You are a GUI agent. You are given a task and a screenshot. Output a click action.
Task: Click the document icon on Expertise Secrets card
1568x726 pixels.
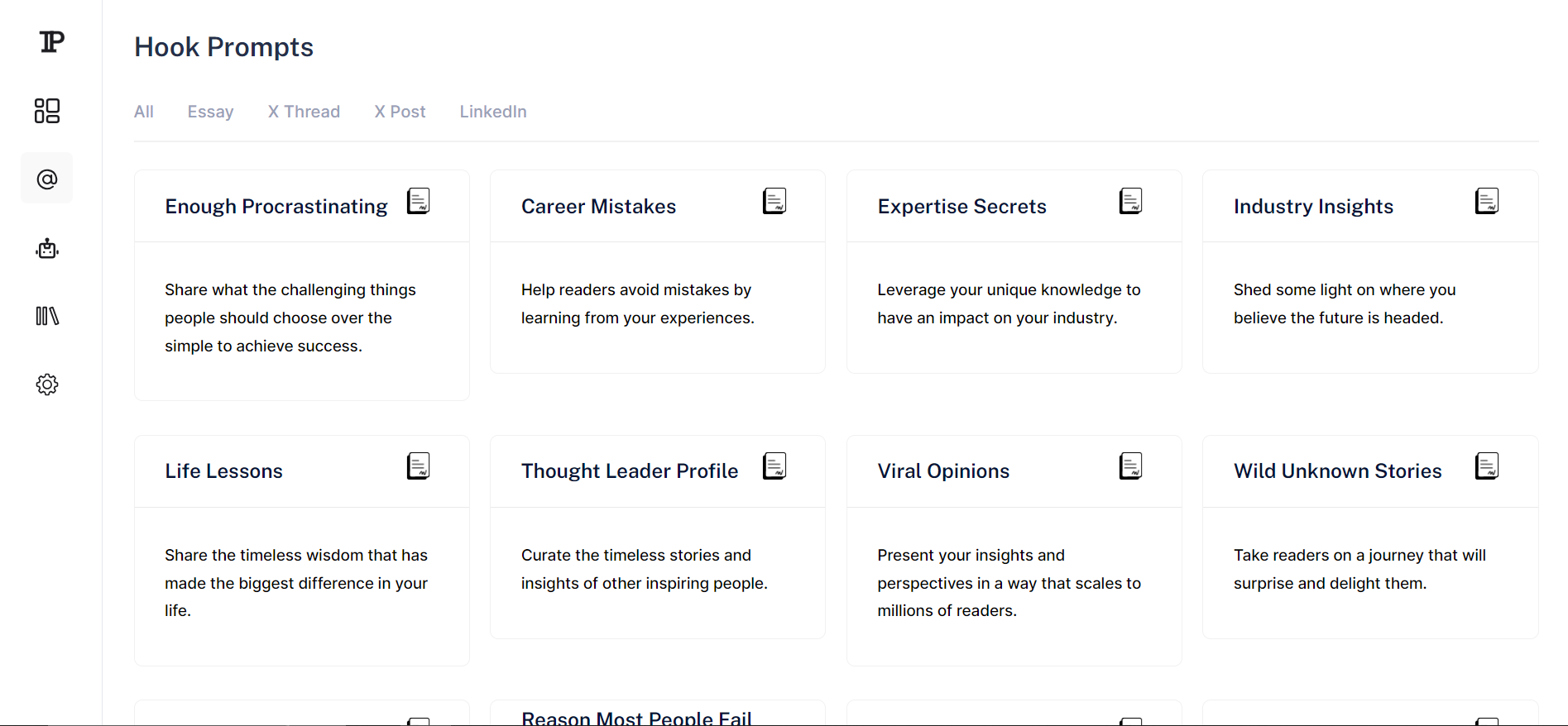(1131, 201)
